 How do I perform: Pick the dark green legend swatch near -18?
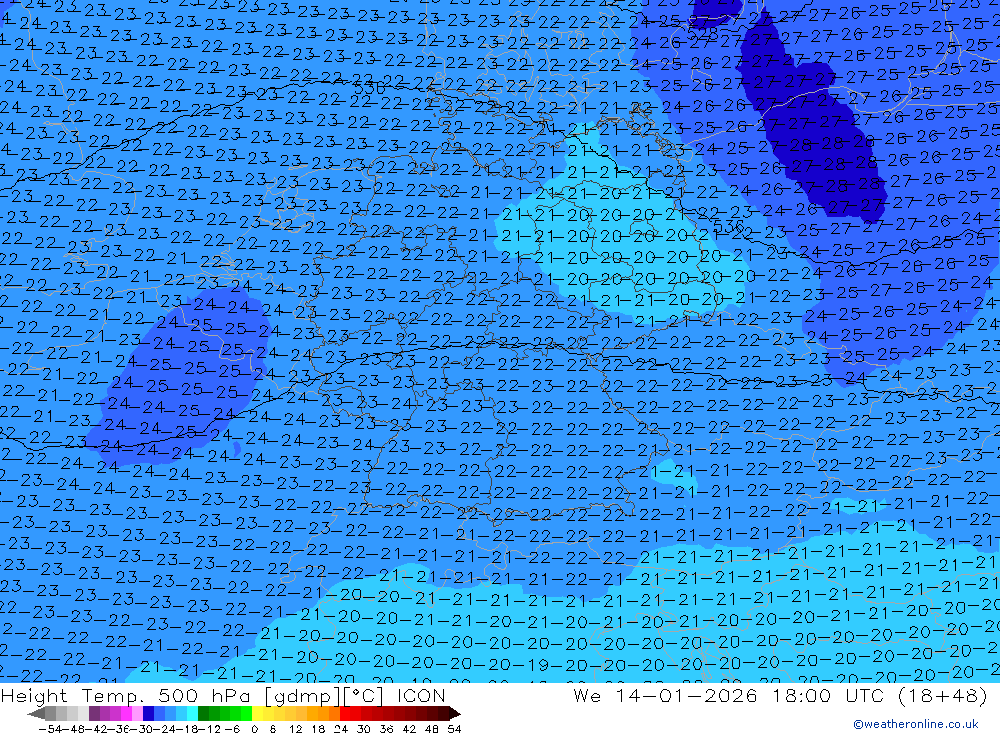click(203, 713)
